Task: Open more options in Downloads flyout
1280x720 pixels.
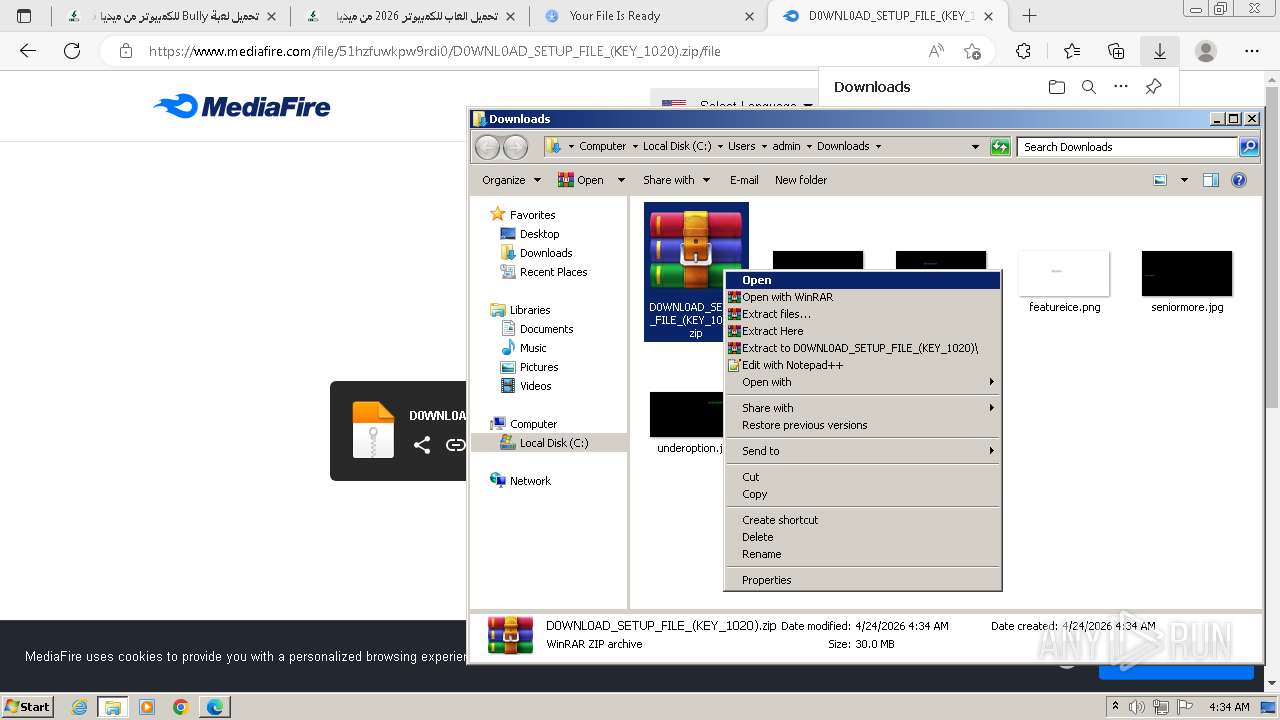Action: [x=1121, y=87]
